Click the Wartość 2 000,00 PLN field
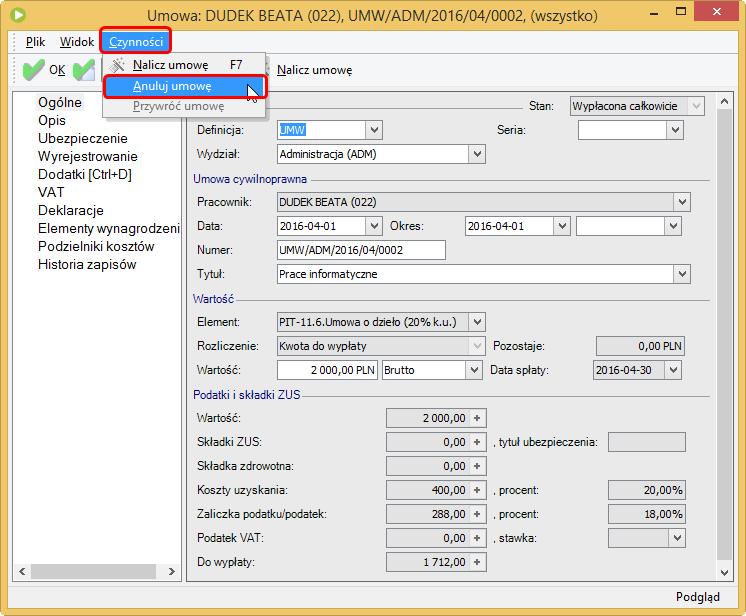 (327, 370)
